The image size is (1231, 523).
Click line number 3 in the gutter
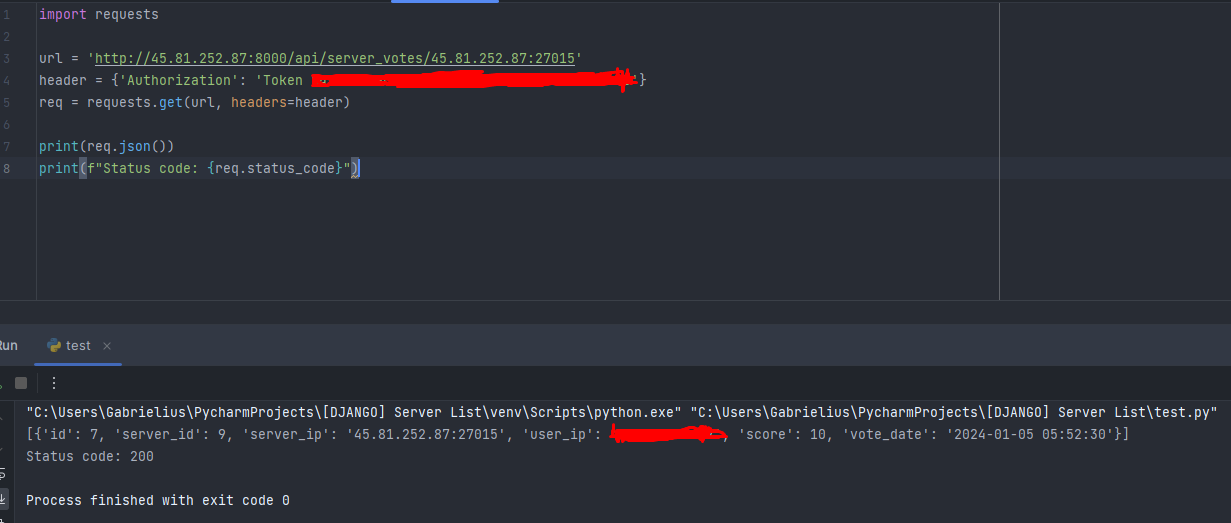click(x=7, y=58)
